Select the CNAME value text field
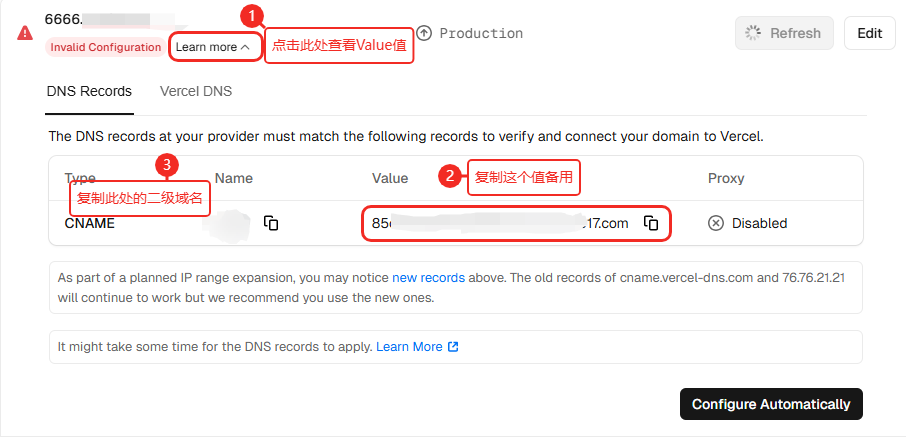Image resolution: width=906 pixels, height=437 pixels. click(x=500, y=223)
